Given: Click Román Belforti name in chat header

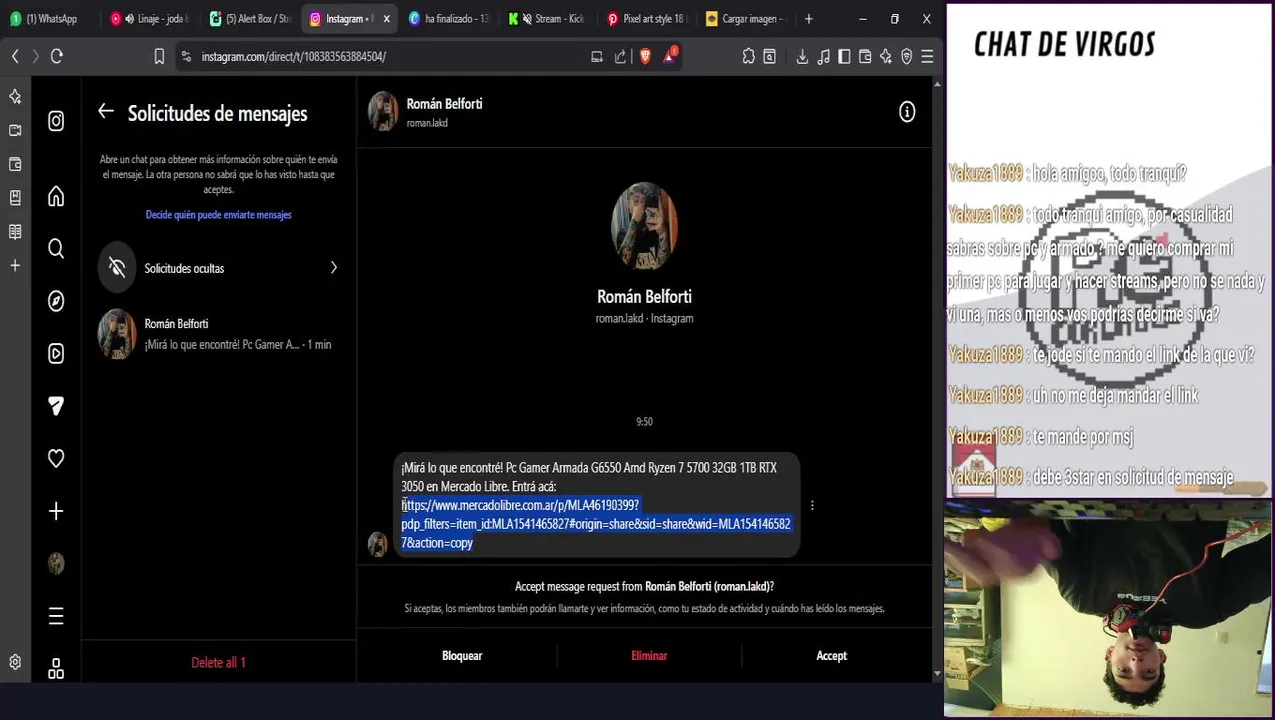Looking at the screenshot, I should [444, 104].
